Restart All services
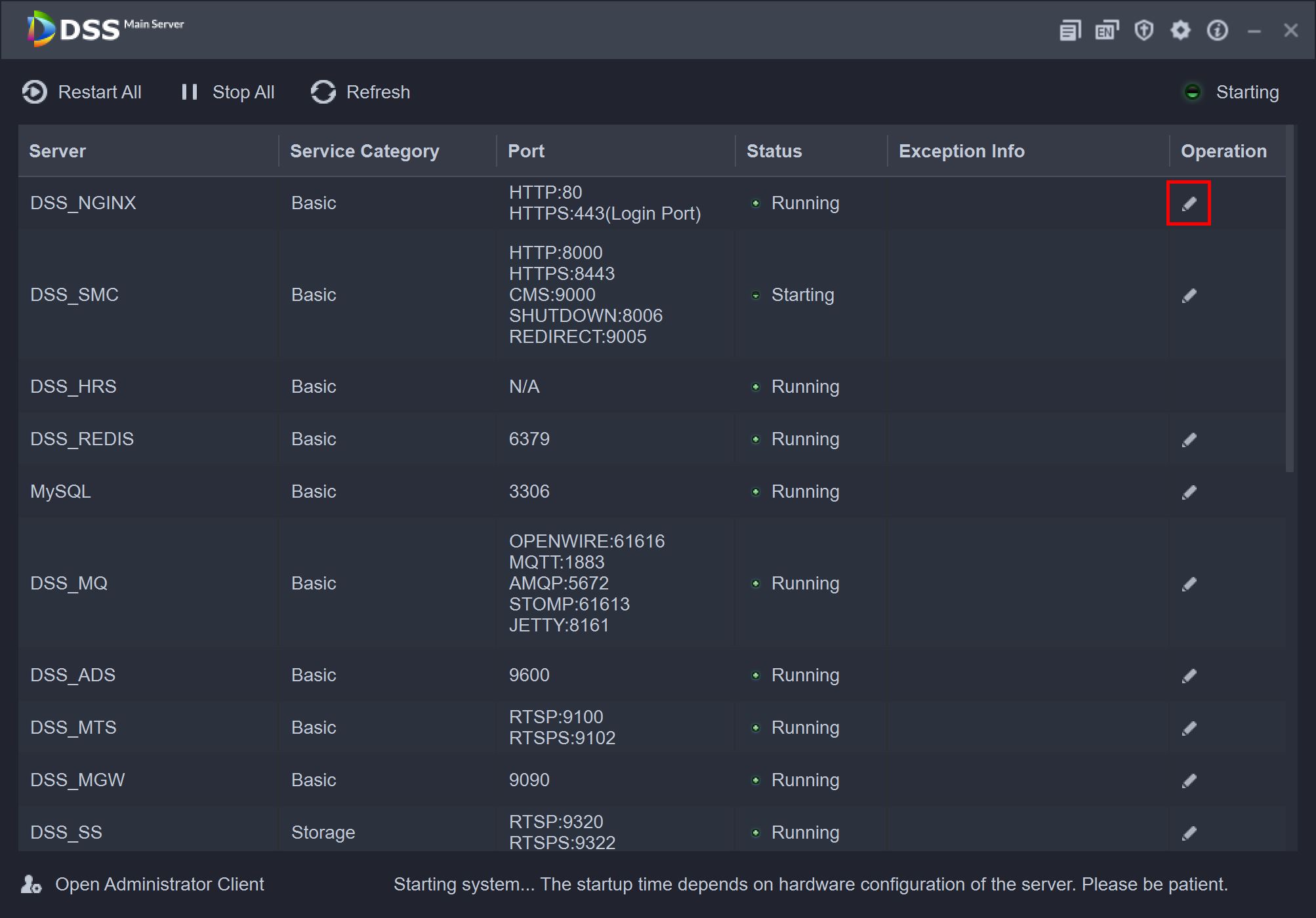 click(x=82, y=92)
